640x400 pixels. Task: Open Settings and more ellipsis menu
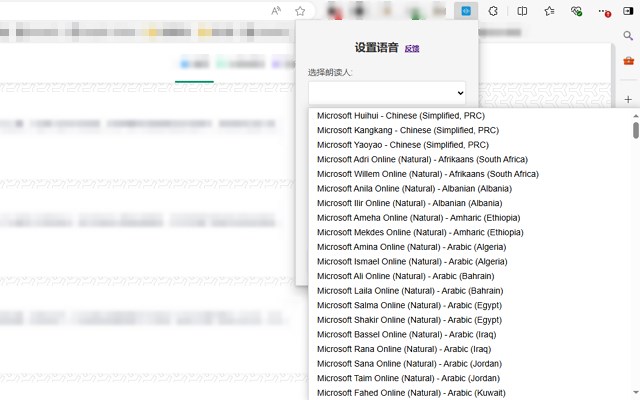[603, 11]
